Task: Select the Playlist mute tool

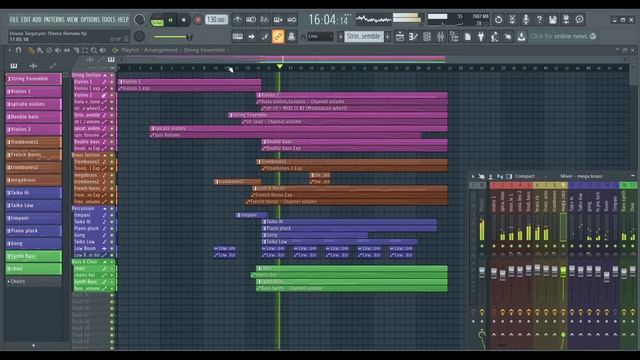Action: coord(58,50)
